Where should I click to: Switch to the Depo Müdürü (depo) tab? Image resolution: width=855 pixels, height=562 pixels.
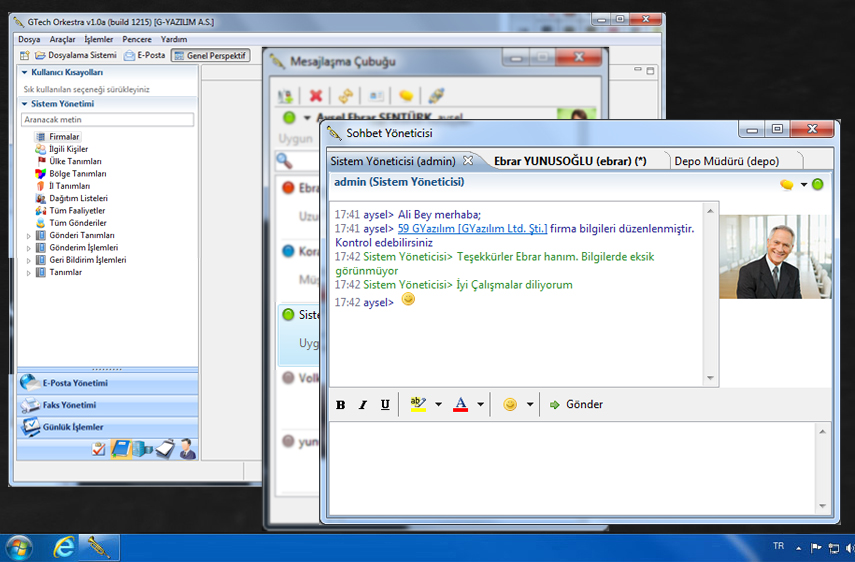click(x=725, y=161)
